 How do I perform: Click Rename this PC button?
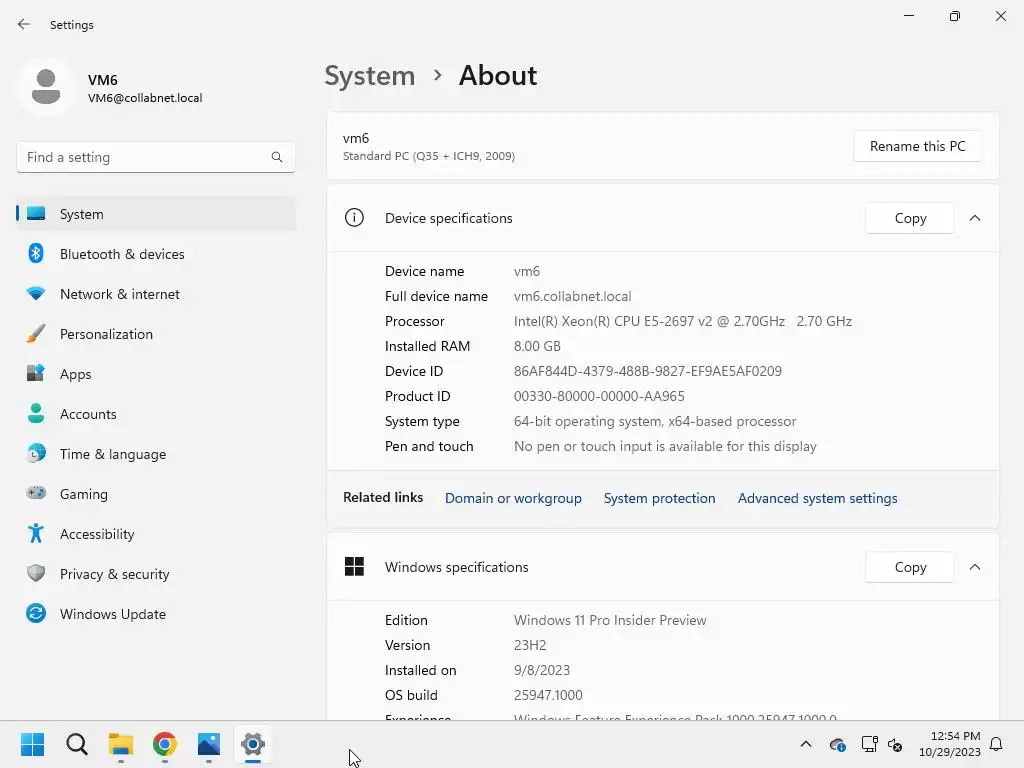click(x=917, y=146)
